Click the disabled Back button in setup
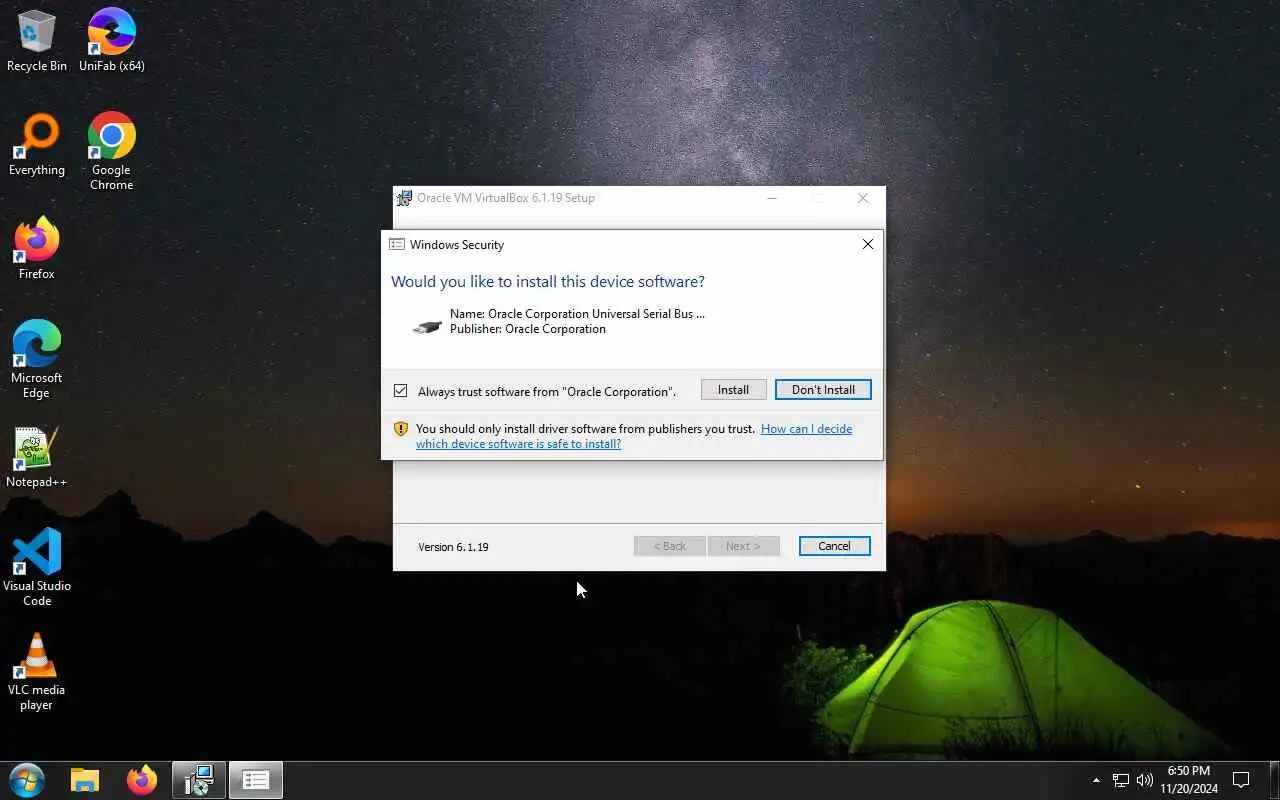1280x800 pixels. tap(670, 546)
